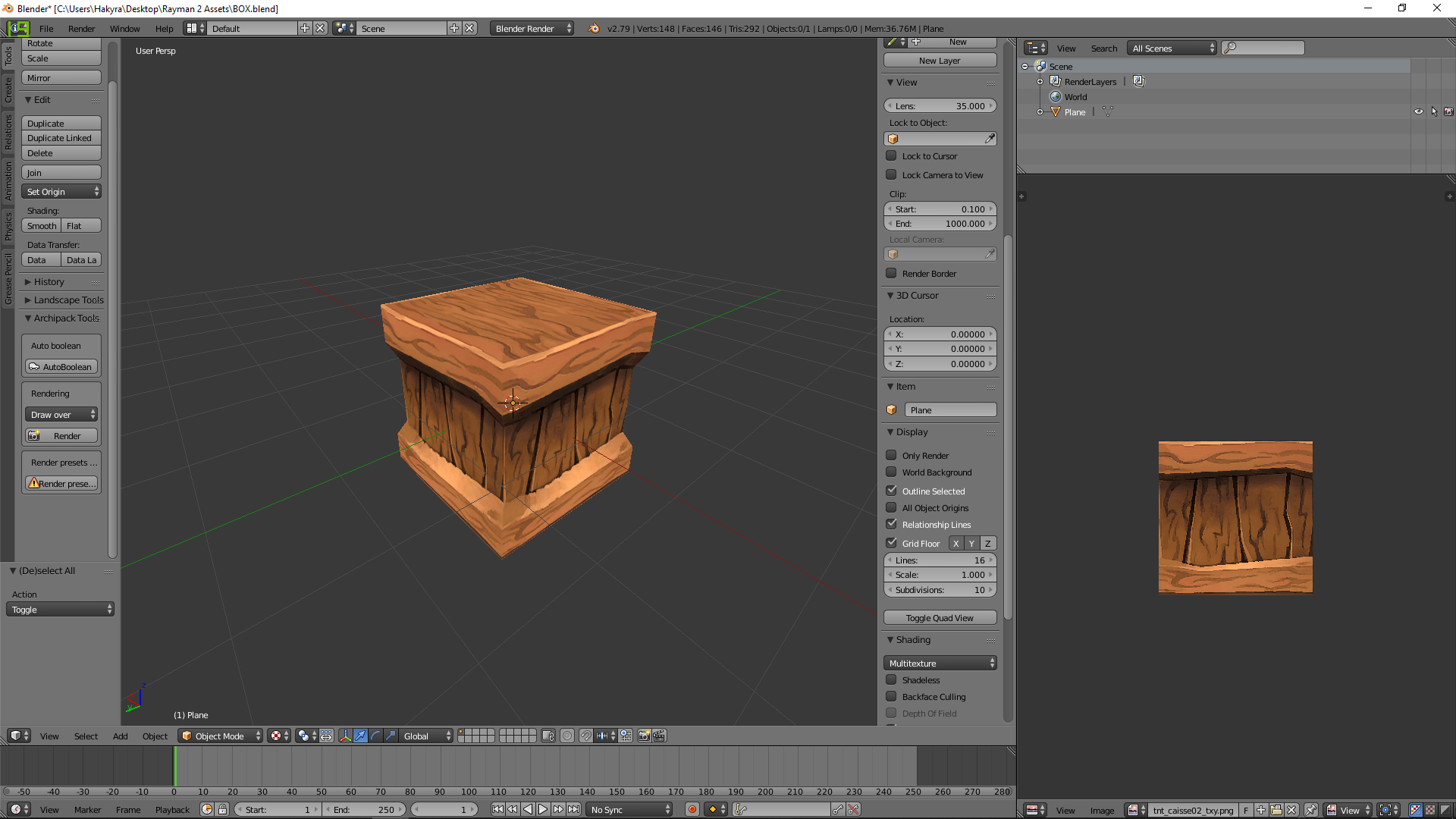Viewport: 1456px width, 819px height.
Task: Click eyedropper in Lock to Object field
Action: (x=990, y=139)
